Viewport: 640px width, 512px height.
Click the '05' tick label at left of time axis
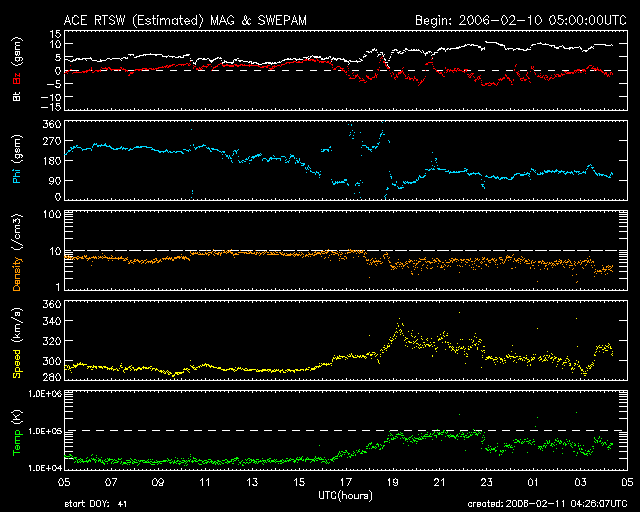tap(64, 482)
